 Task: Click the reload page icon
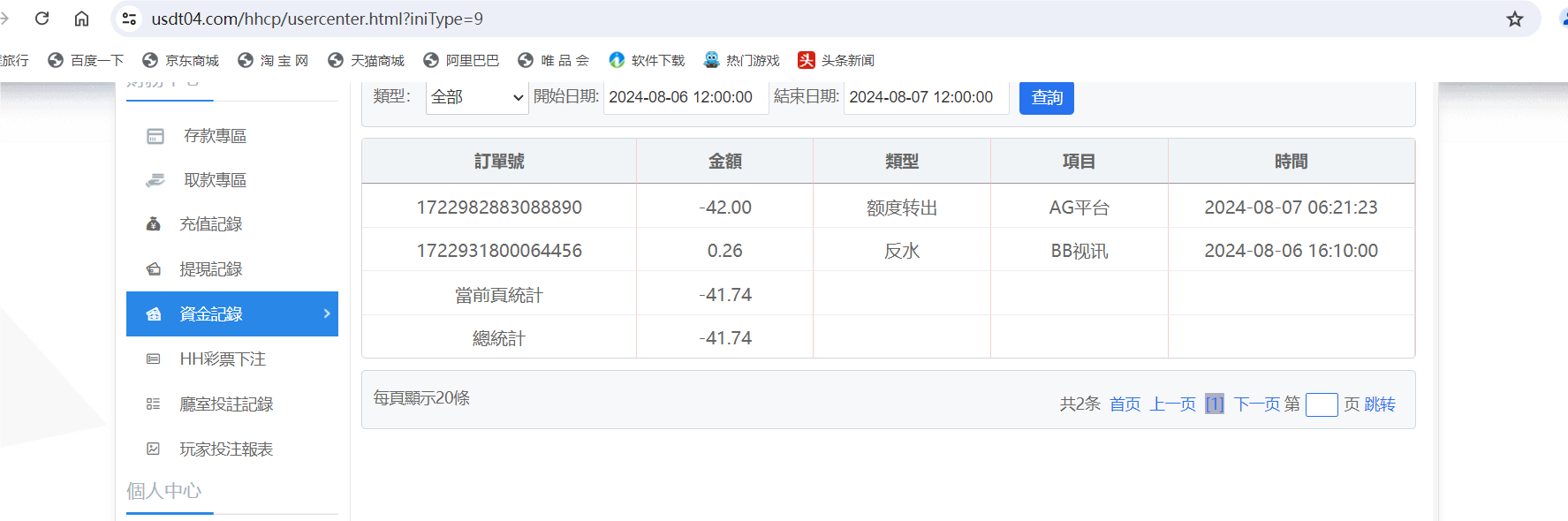[x=42, y=19]
